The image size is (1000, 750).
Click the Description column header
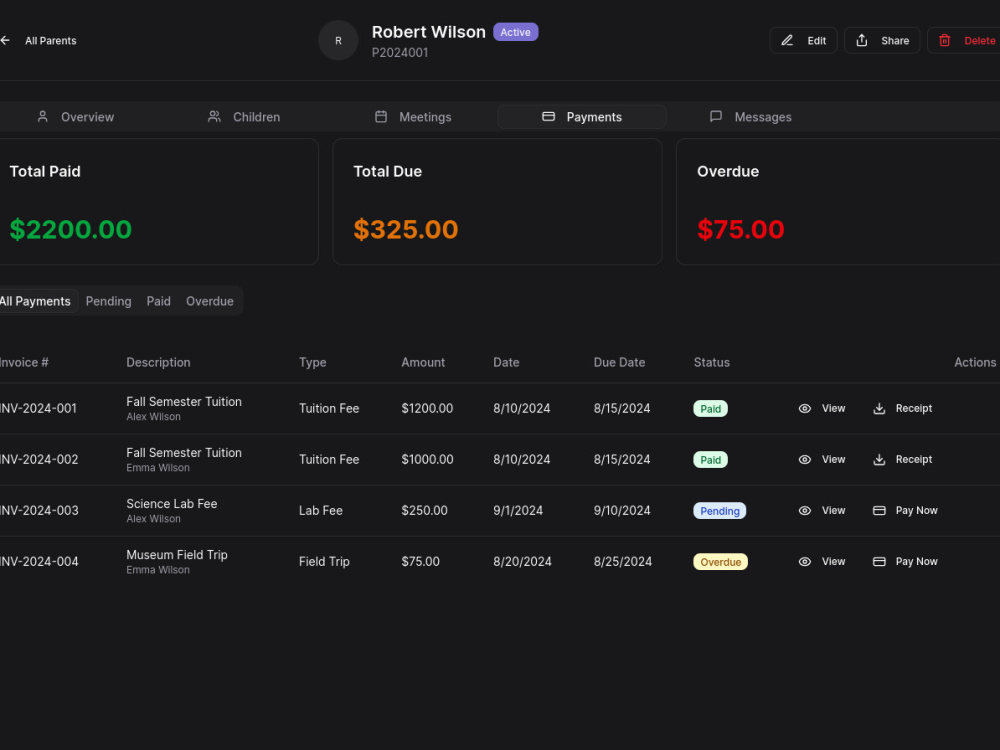pos(158,362)
